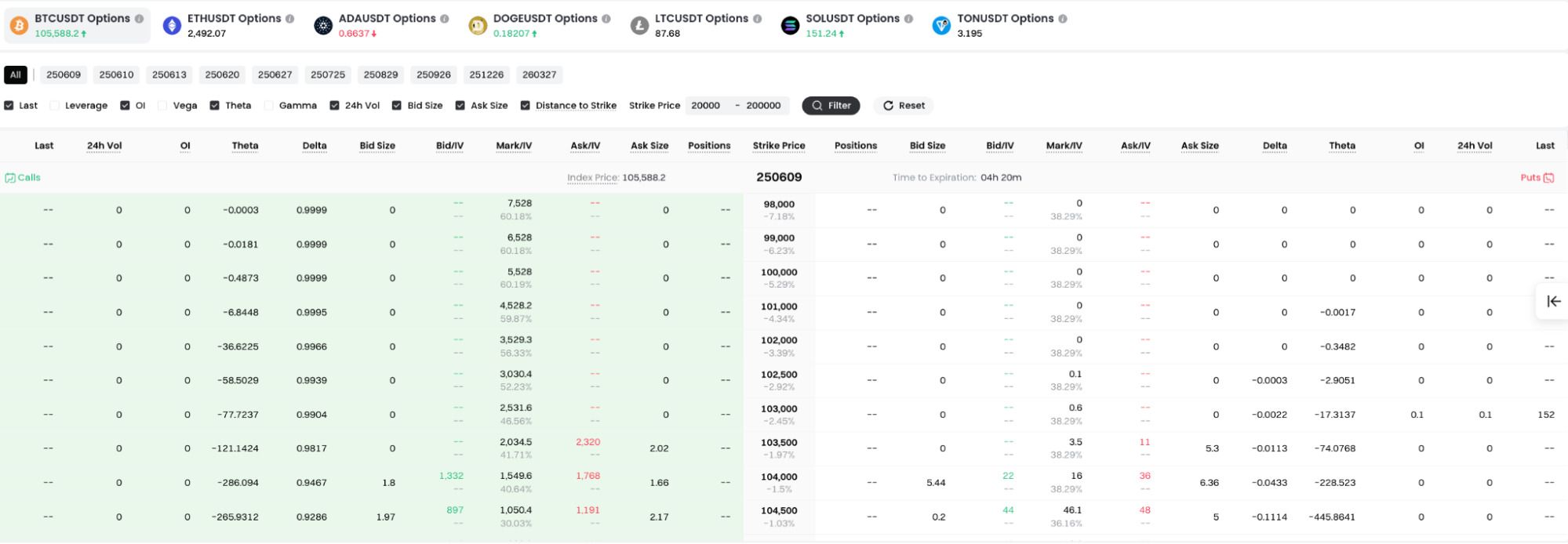Image resolution: width=1568 pixels, height=544 pixels.
Task: Collapse panel using side arrow icon
Action: pos(1553,302)
